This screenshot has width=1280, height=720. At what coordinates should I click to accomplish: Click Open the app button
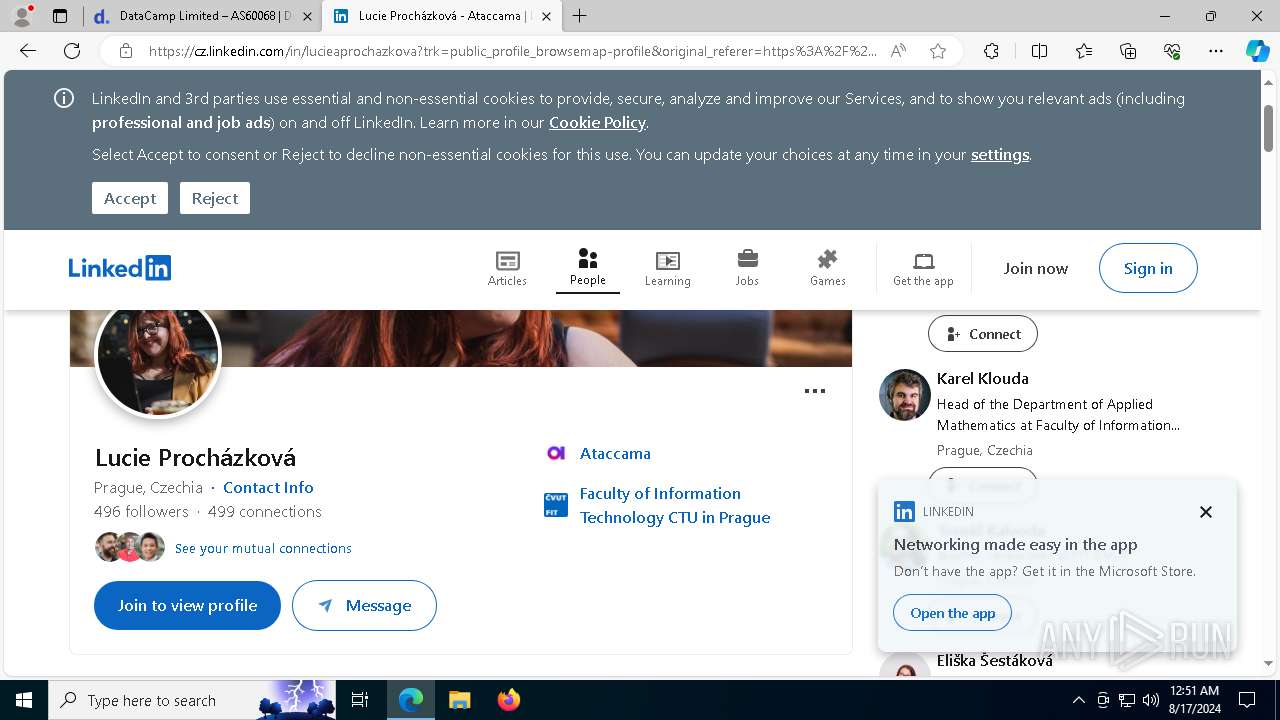(952, 613)
